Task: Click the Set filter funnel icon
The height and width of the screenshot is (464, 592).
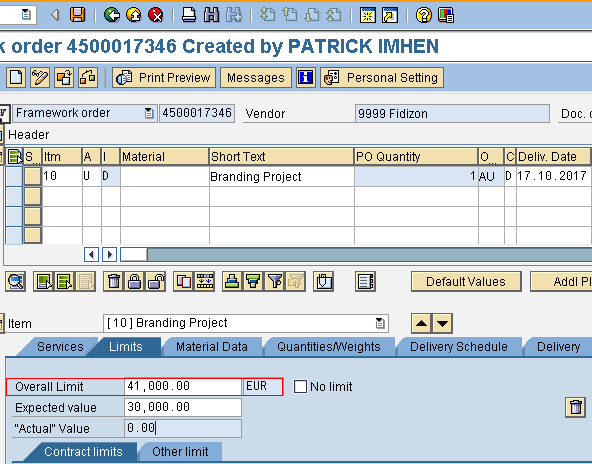Action: (275, 281)
